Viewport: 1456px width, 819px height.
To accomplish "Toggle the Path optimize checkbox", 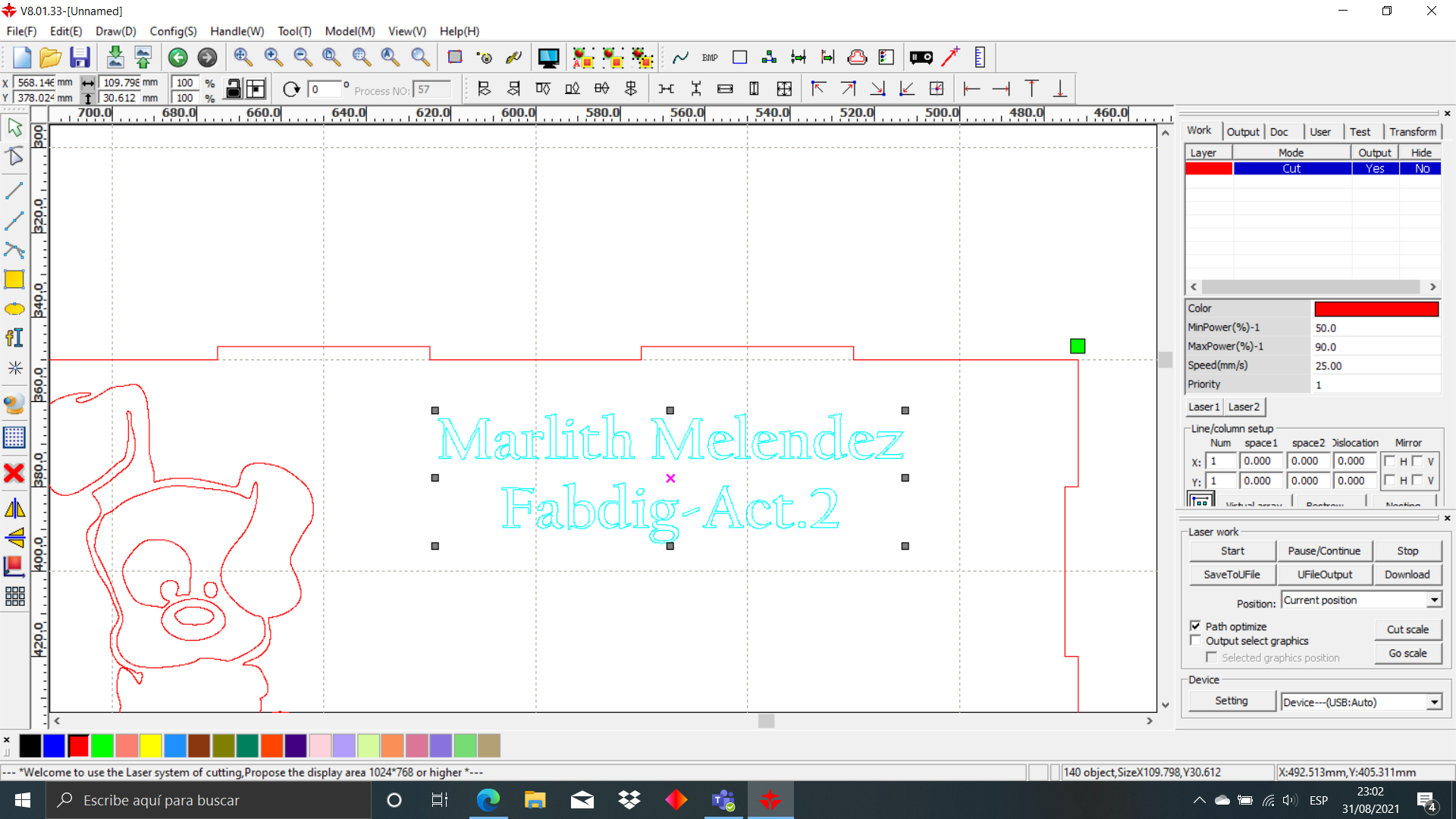I will [x=1196, y=626].
